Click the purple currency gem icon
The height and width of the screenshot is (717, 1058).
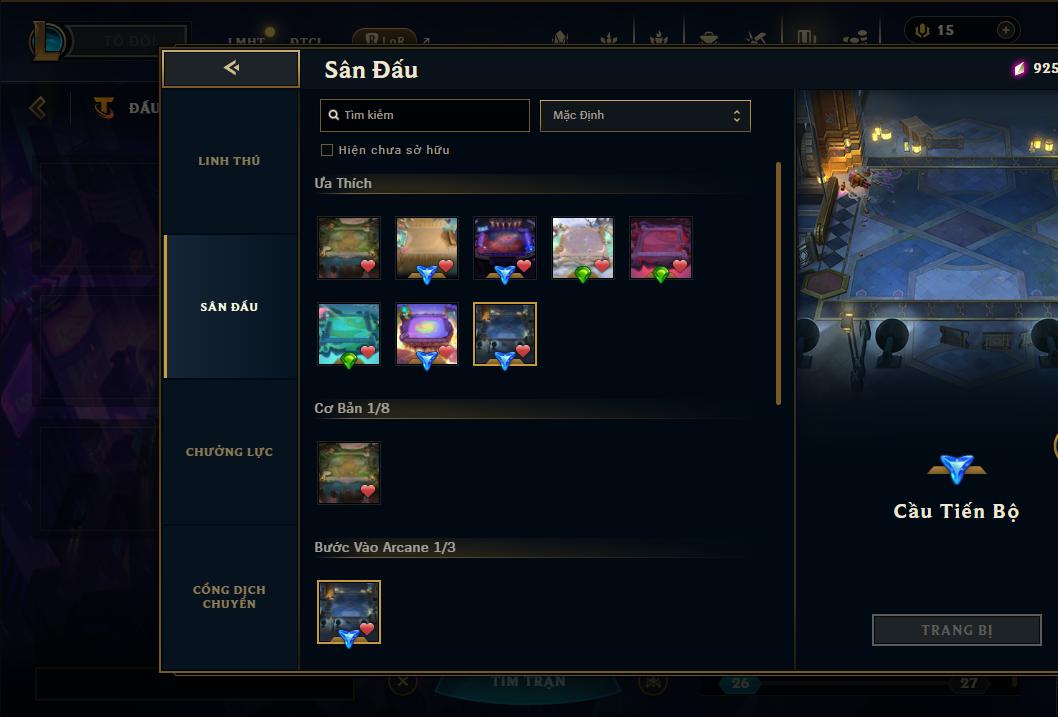coord(1019,68)
